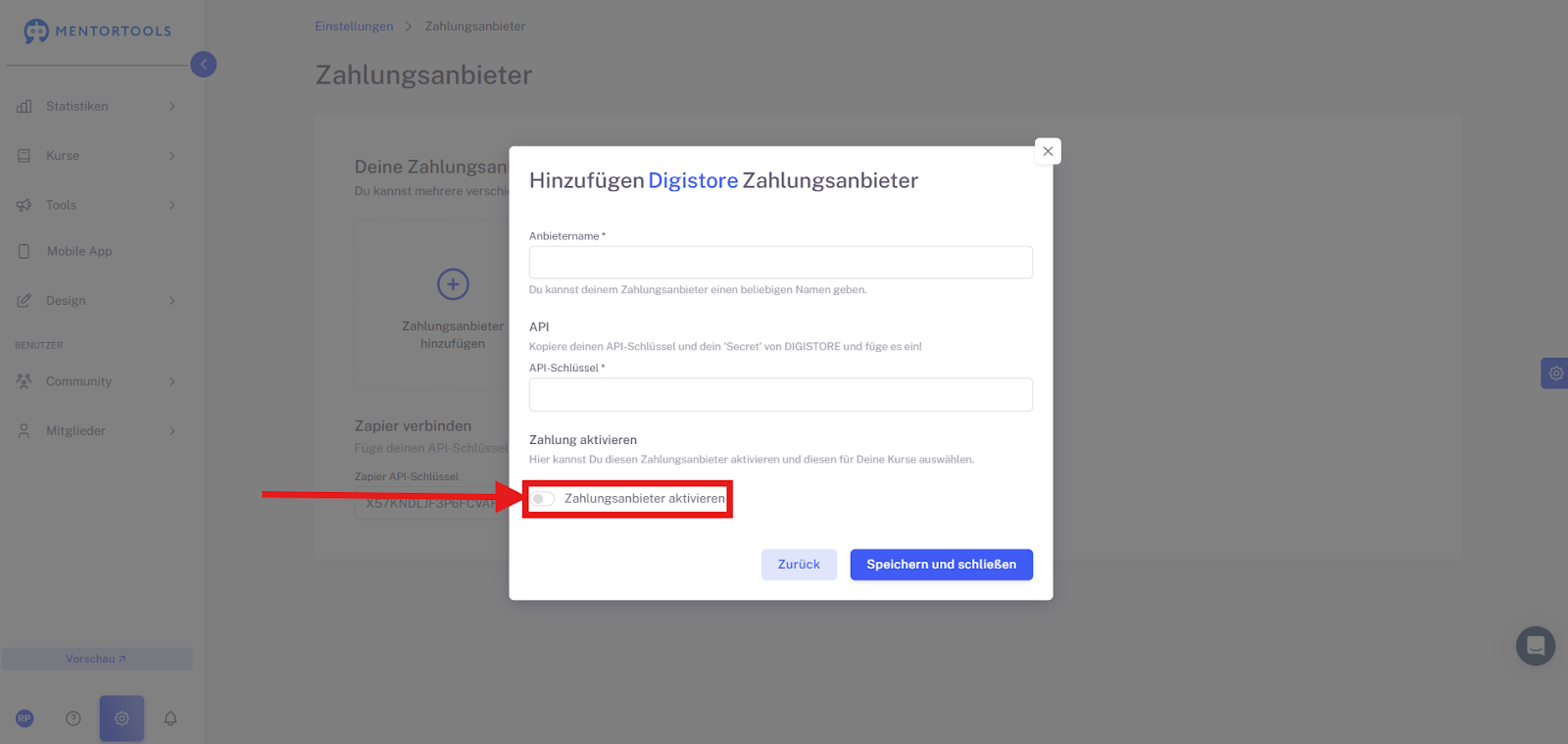Expand the Kurse sidebar section
This screenshot has height=744, width=1568.
63,156
